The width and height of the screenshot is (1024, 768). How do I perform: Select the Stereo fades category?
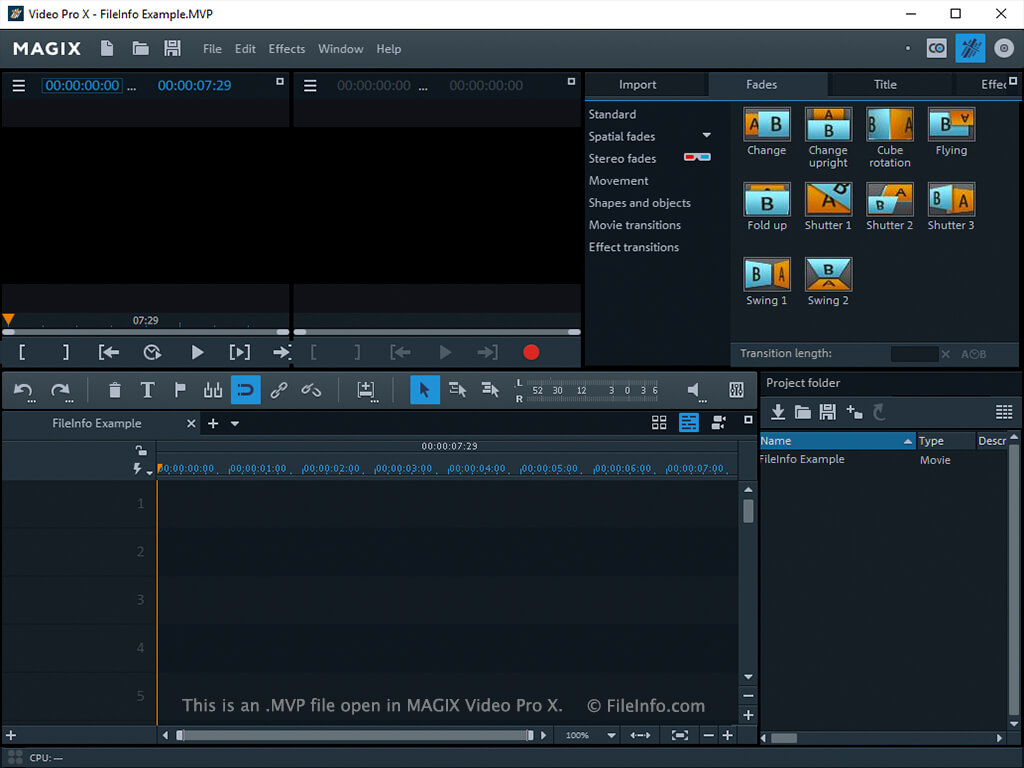(622, 159)
